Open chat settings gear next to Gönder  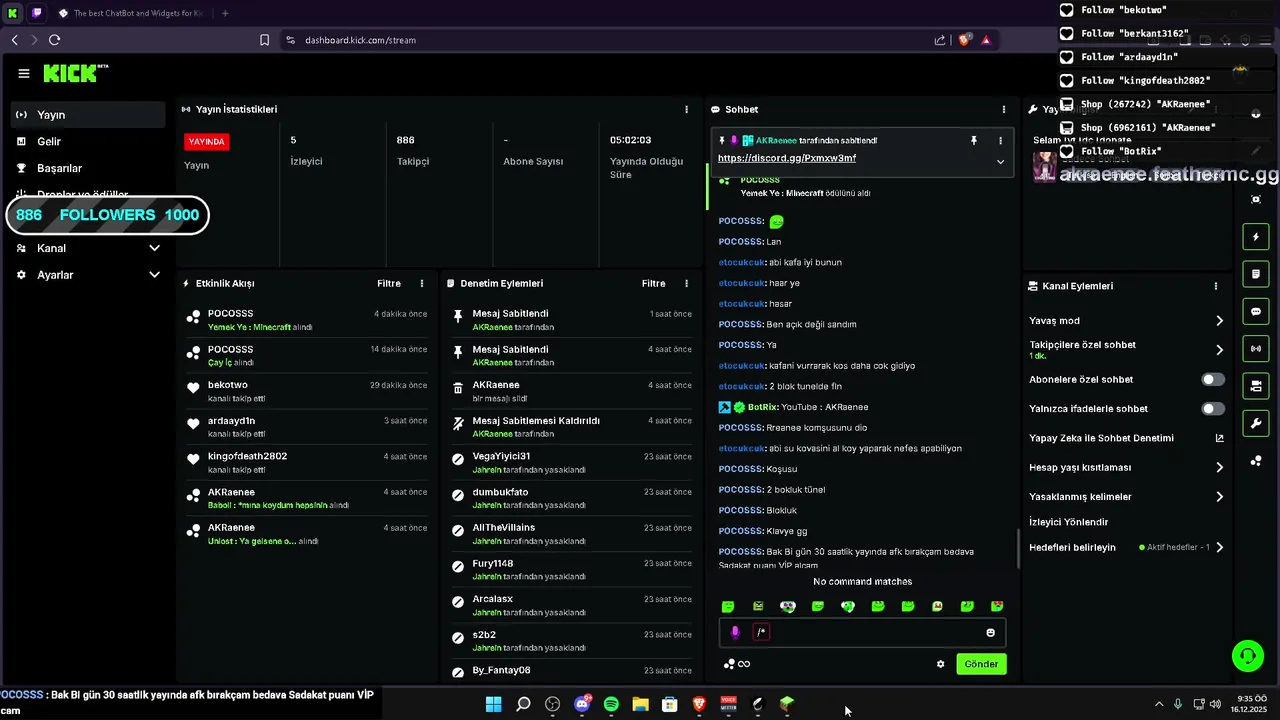(x=940, y=664)
